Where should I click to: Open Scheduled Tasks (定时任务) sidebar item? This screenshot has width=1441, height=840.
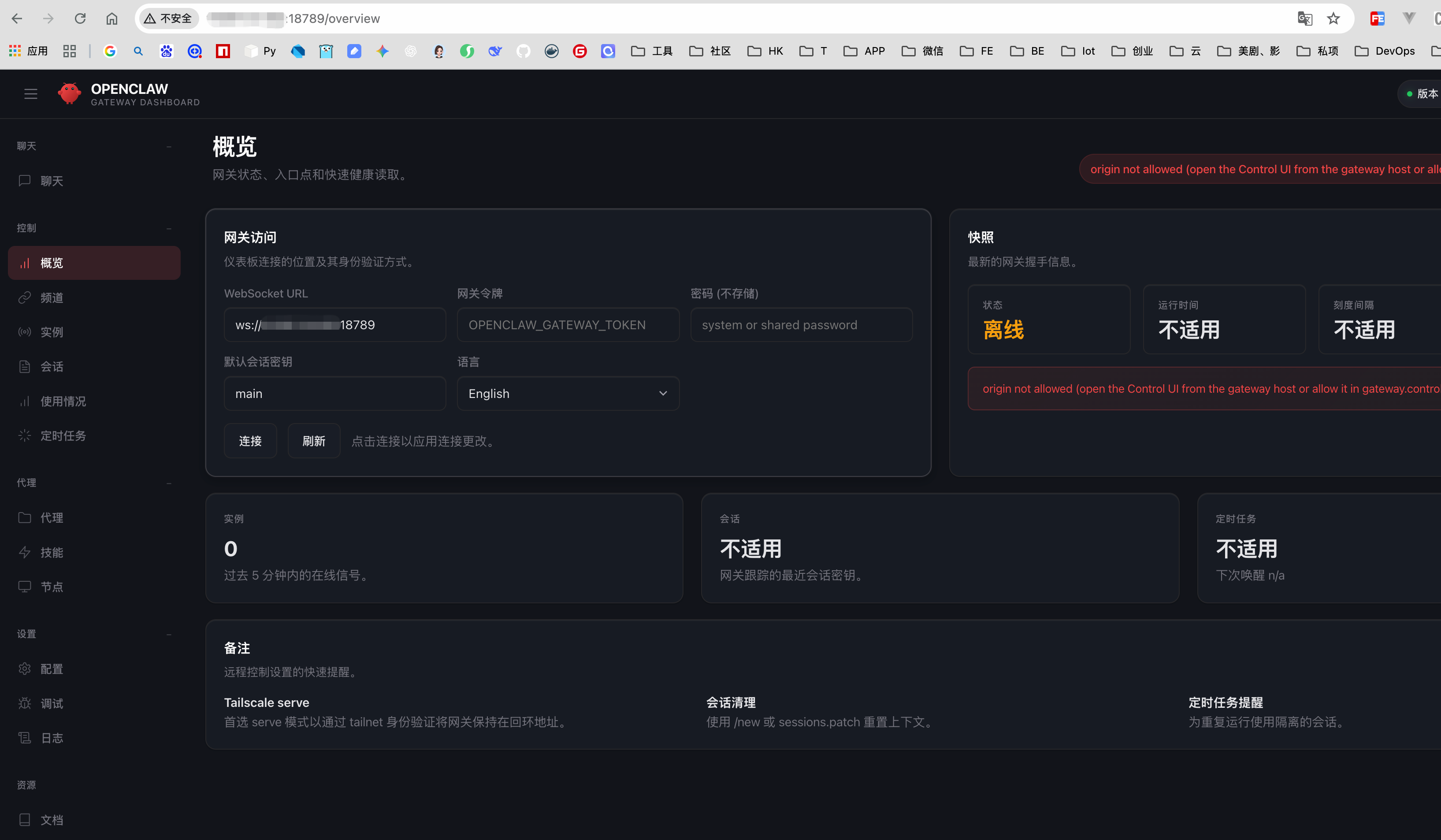point(63,436)
